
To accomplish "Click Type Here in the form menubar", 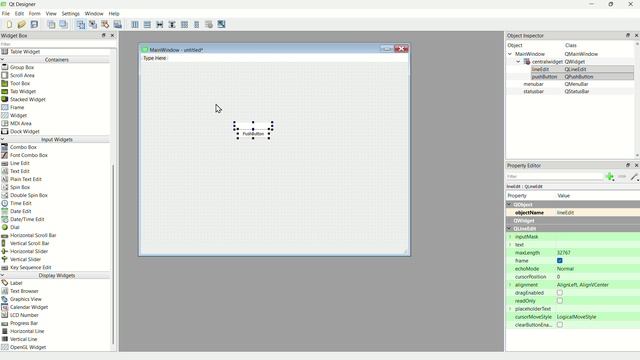I will pyautogui.click(x=155, y=58).
